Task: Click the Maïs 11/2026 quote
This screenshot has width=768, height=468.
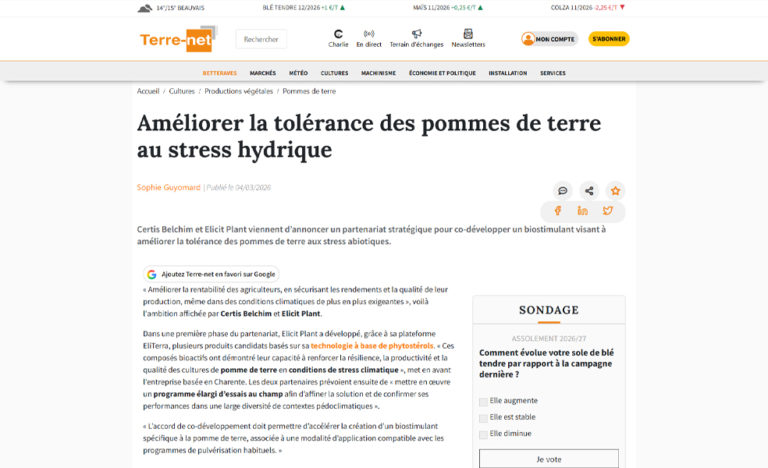Action: pyautogui.click(x=448, y=8)
